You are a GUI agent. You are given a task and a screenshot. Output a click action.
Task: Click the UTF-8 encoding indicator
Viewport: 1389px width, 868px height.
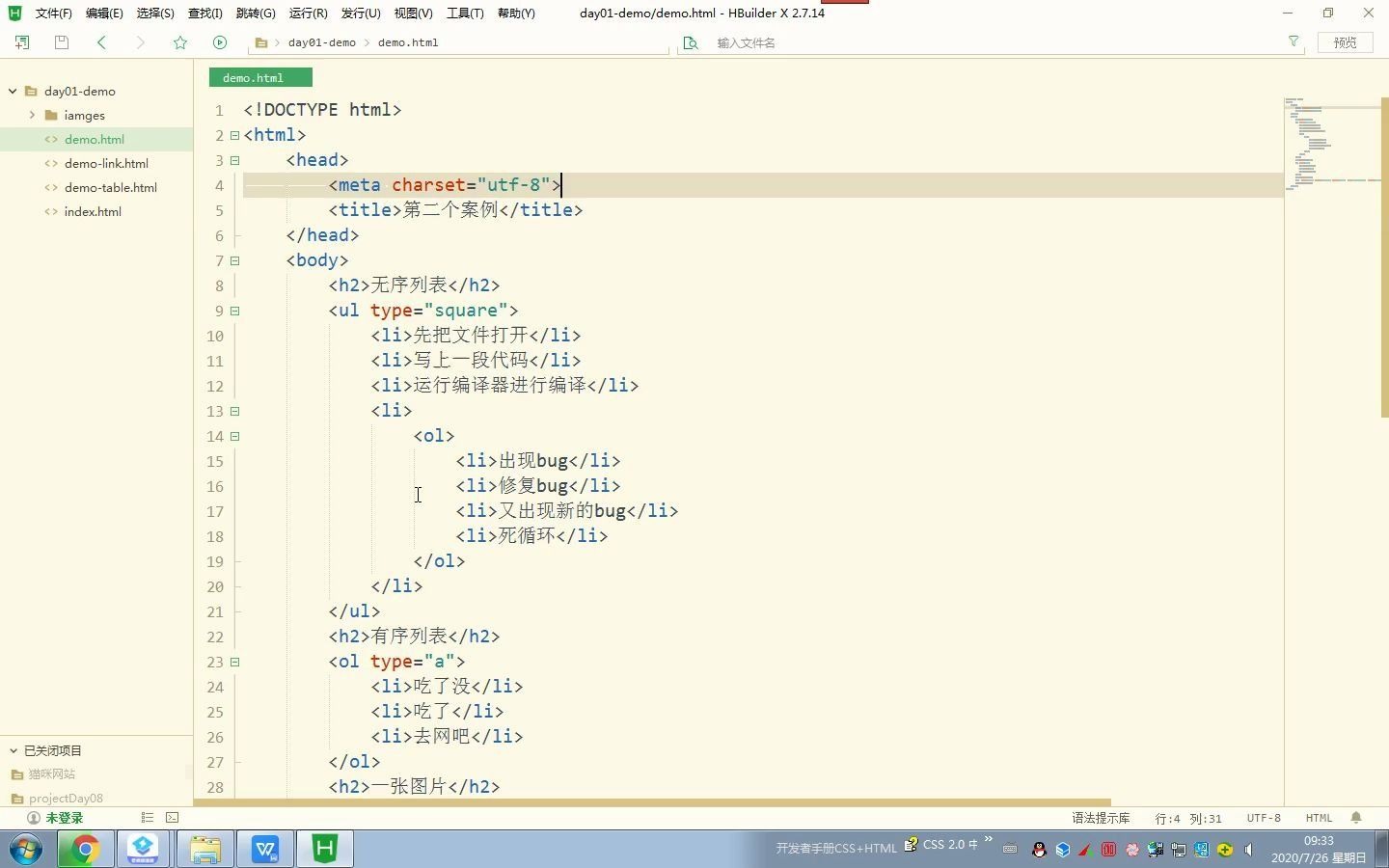[x=1264, y=818]
